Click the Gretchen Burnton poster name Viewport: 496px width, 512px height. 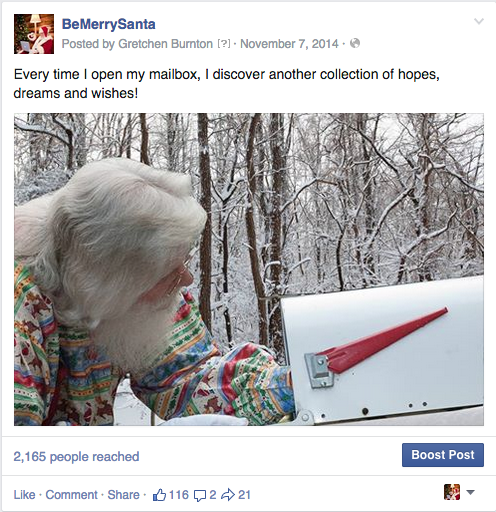[x=165, y=44]
